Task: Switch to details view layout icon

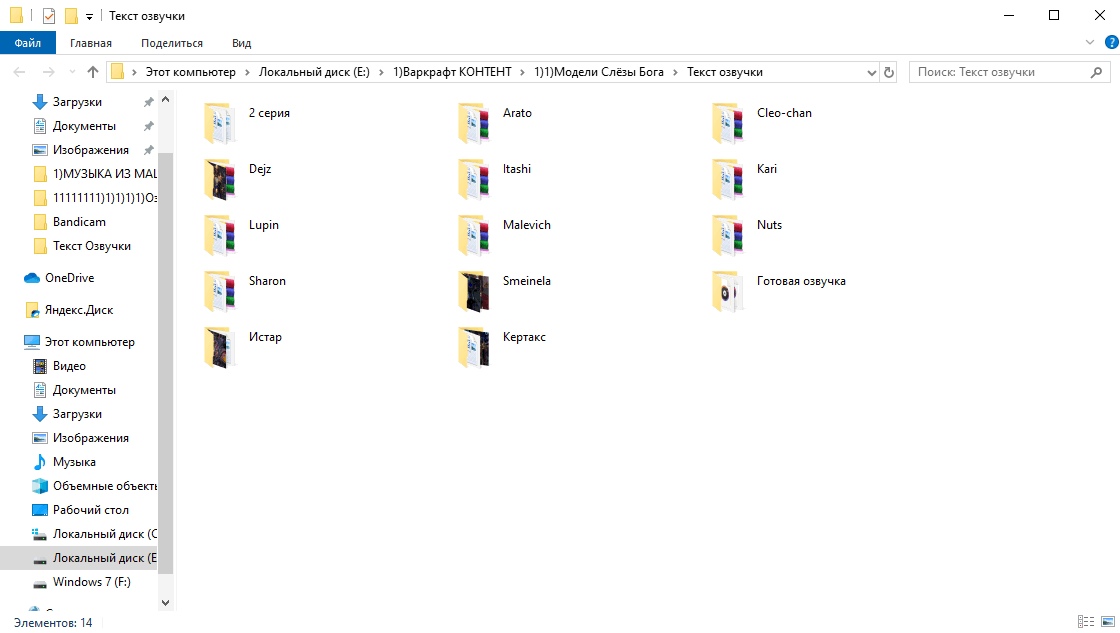Action: [x=1086, y=622]
